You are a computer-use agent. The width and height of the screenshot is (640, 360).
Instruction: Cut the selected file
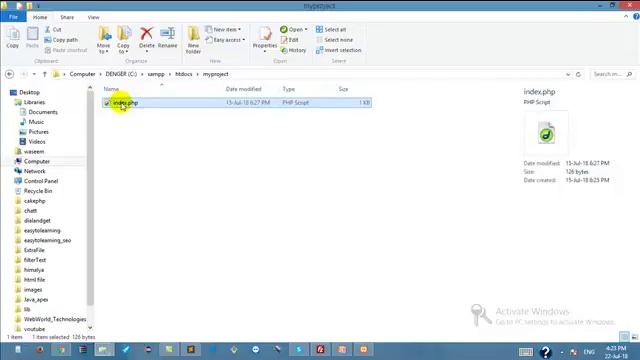coord(53,29)
